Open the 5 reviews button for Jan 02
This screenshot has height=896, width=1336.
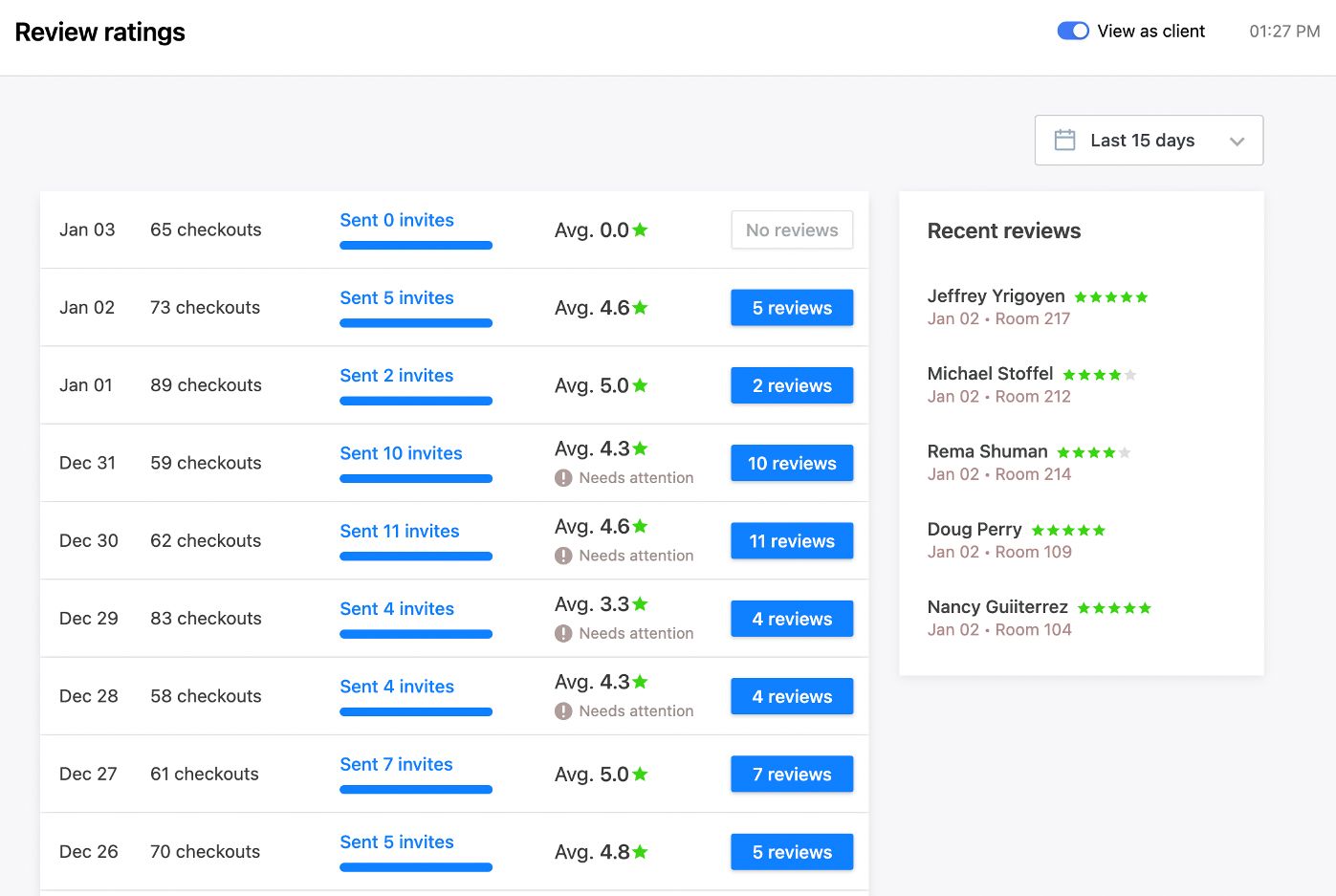791,308
